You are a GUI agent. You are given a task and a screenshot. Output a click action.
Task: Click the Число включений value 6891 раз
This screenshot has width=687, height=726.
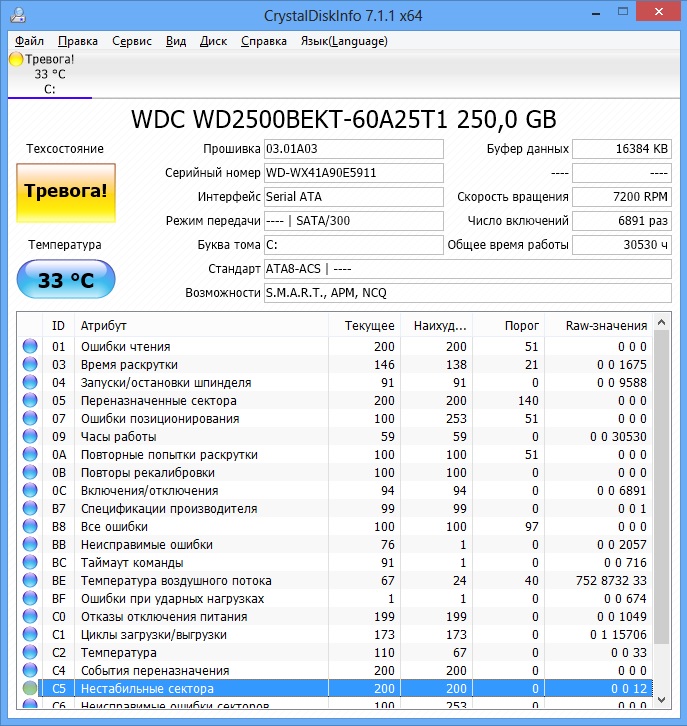coord(622,221)
